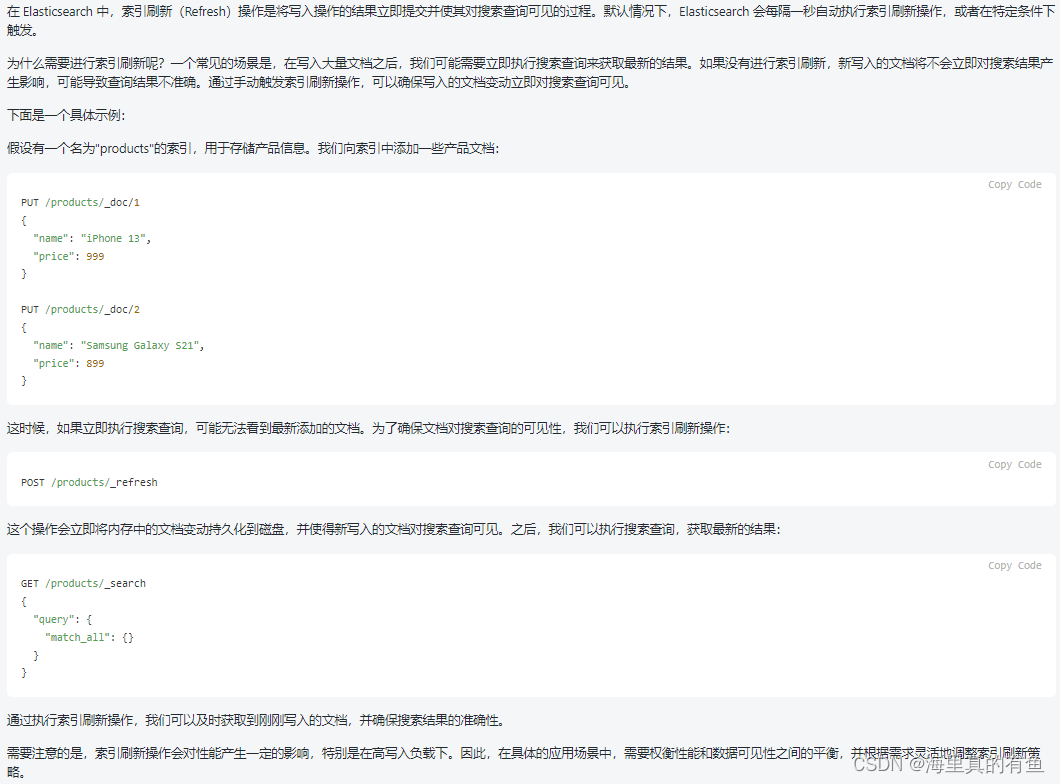Click the paragraph starting "这个操作会立即将内存中的文档"
Image resolution: width=1060 pixels, height=784 pixels.
pyautogui.click(x=393, y=529)
